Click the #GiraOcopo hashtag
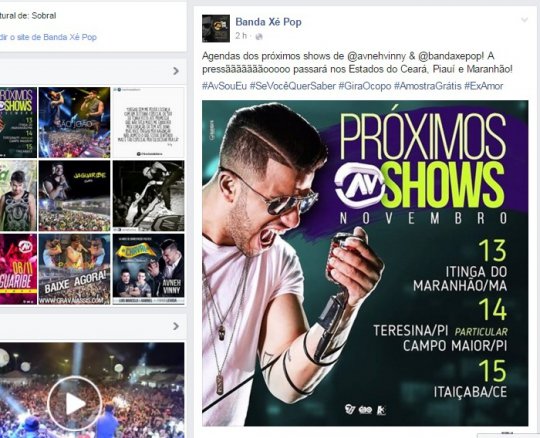This screenshot has width=540, height=438. point(365,86)
